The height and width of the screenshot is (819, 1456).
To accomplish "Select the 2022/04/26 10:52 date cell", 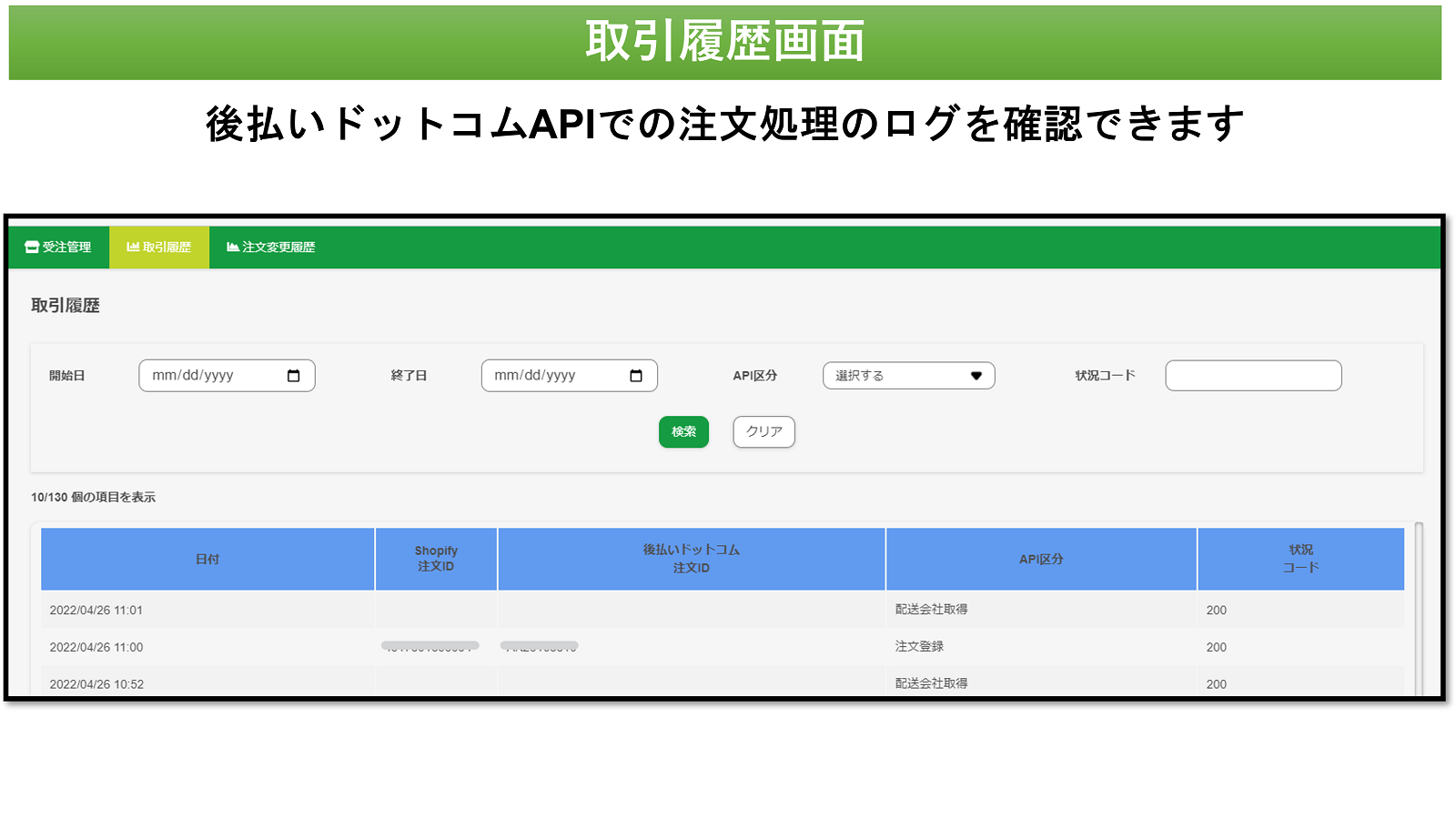I will 207,682.
